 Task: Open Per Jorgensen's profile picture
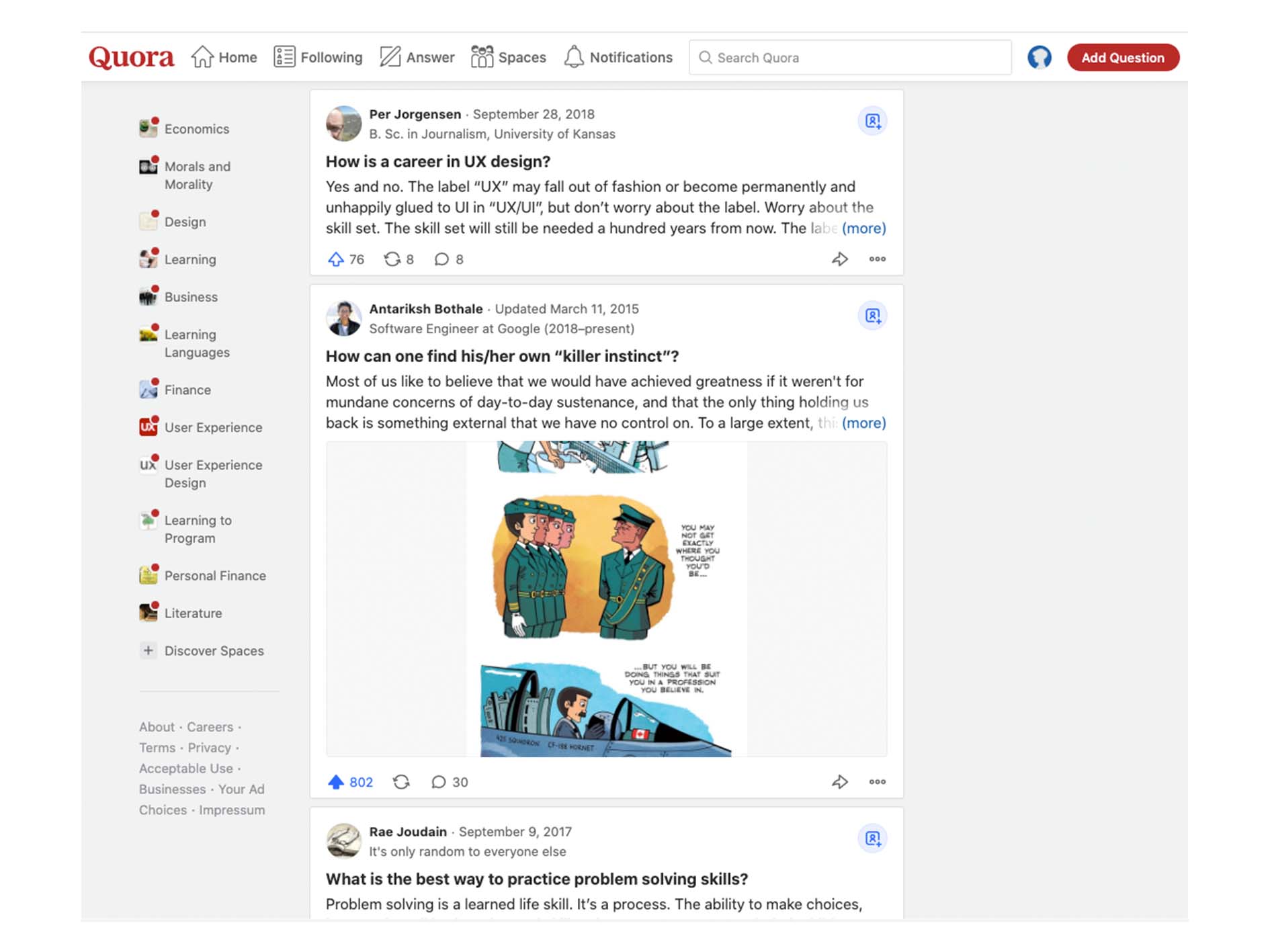point(343,124)
